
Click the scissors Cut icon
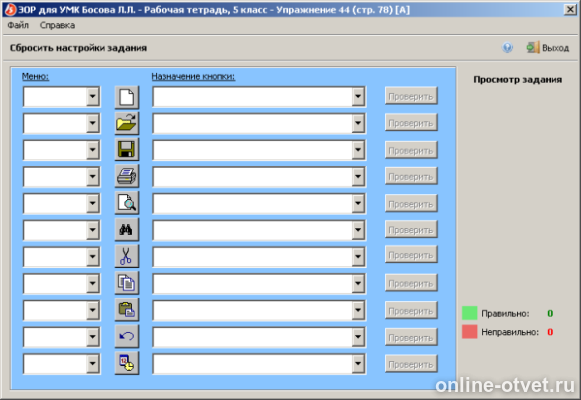[x=127, y=256]
